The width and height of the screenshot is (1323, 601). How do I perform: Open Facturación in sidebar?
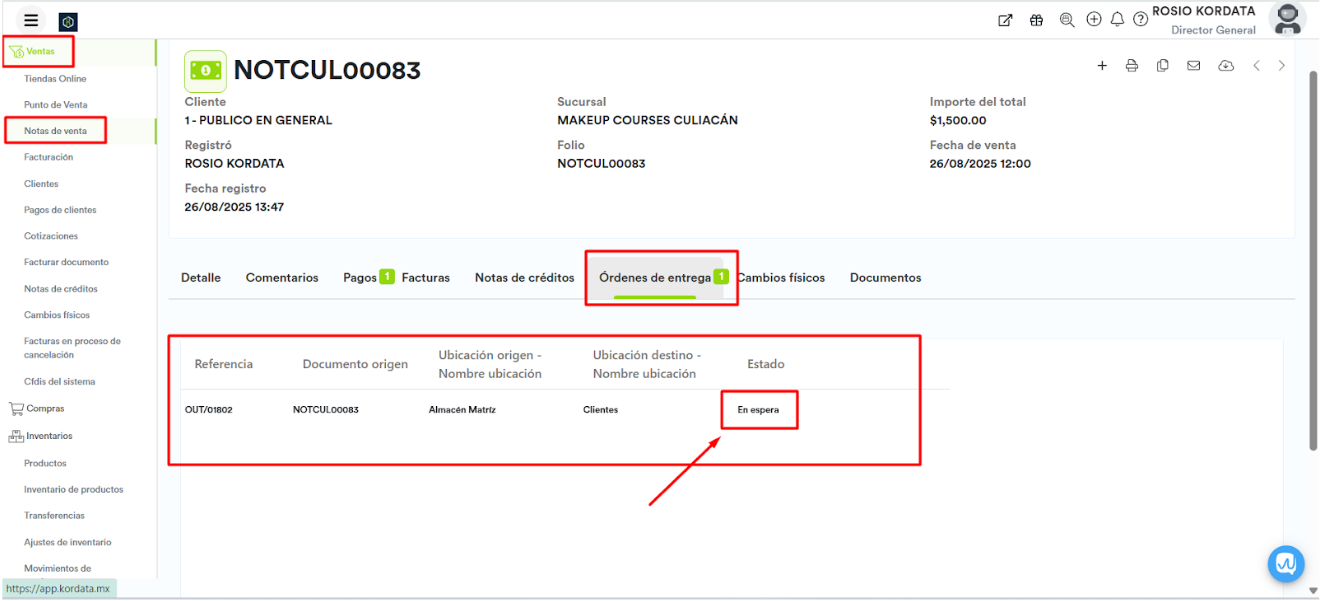(x=48, y=157)
